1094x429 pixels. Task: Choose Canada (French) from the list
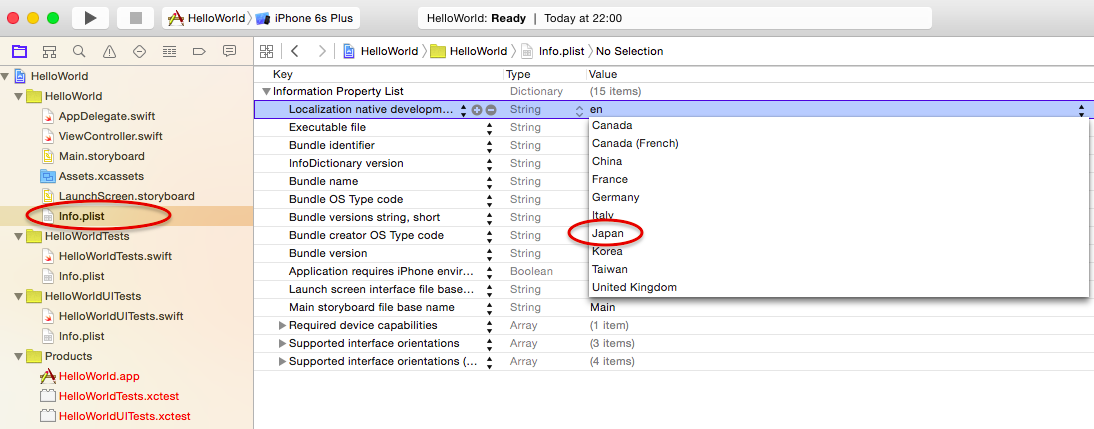635,143
